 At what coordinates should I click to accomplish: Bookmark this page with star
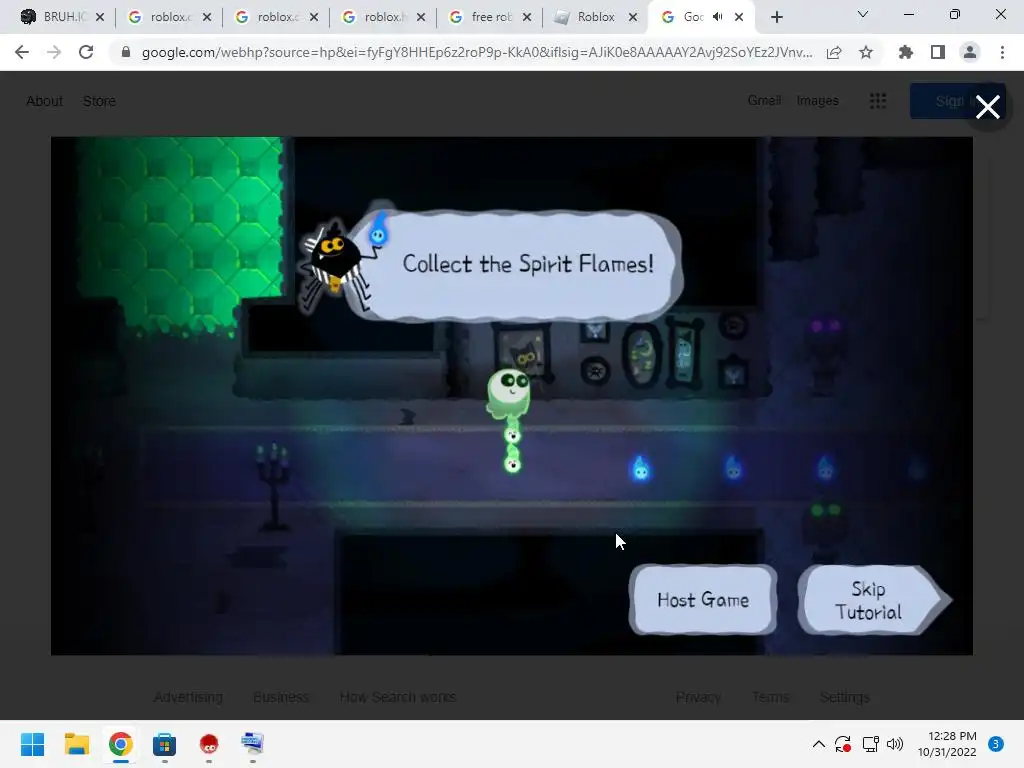(866, 52)
